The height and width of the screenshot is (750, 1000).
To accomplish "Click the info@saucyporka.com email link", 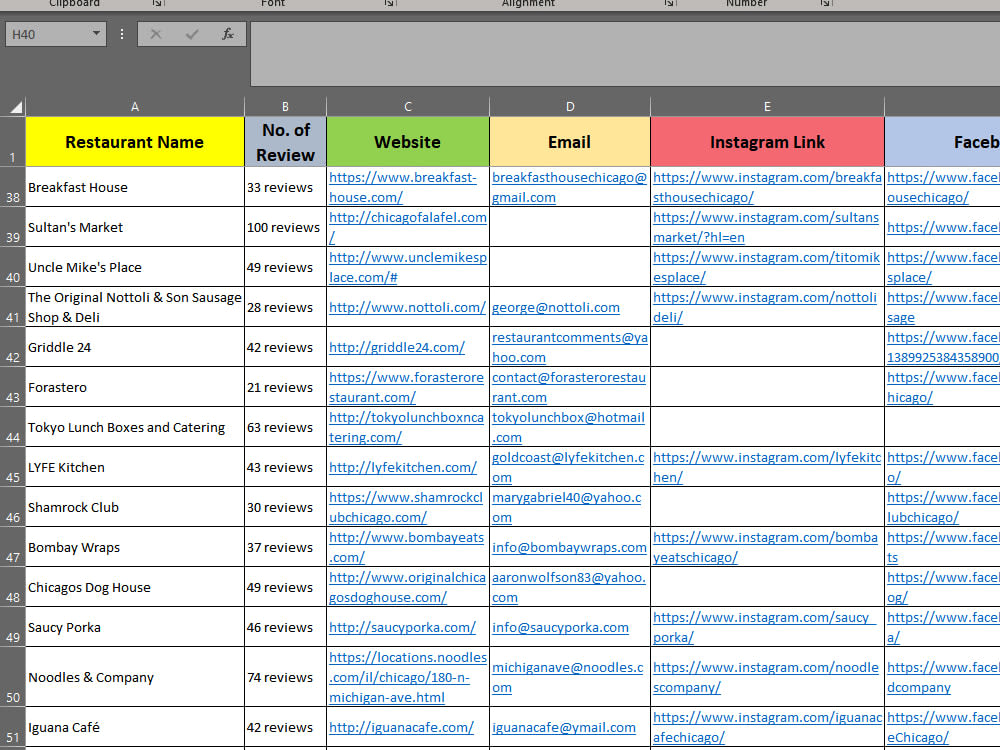I will pyautogui.click(x=560, y=628).
